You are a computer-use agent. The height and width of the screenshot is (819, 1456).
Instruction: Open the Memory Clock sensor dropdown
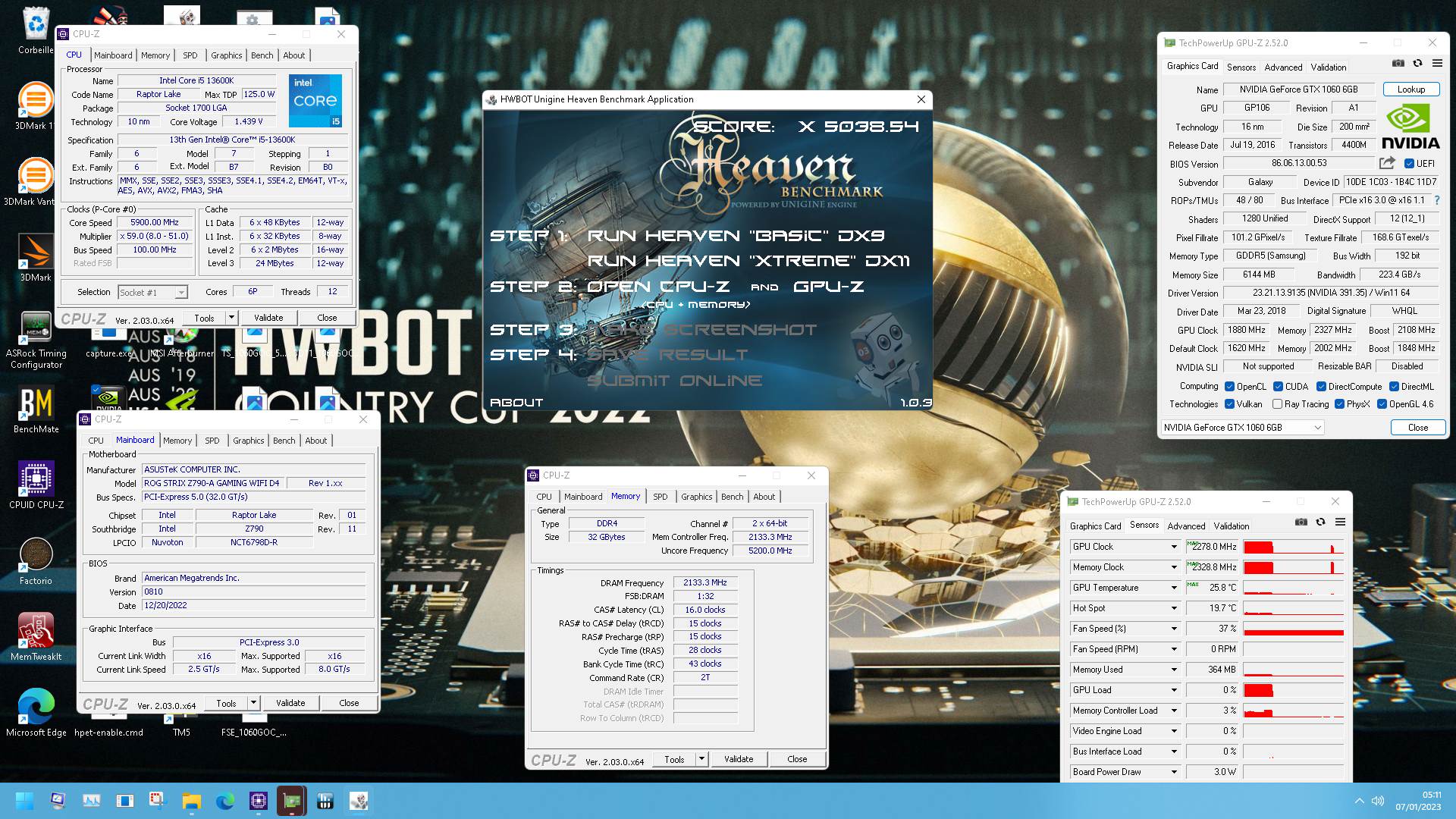point(1174,567)
